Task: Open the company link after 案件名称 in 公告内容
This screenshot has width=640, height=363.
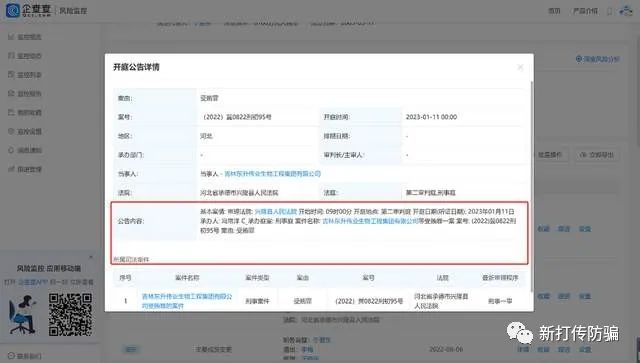Action: click(x=370, y=221)
